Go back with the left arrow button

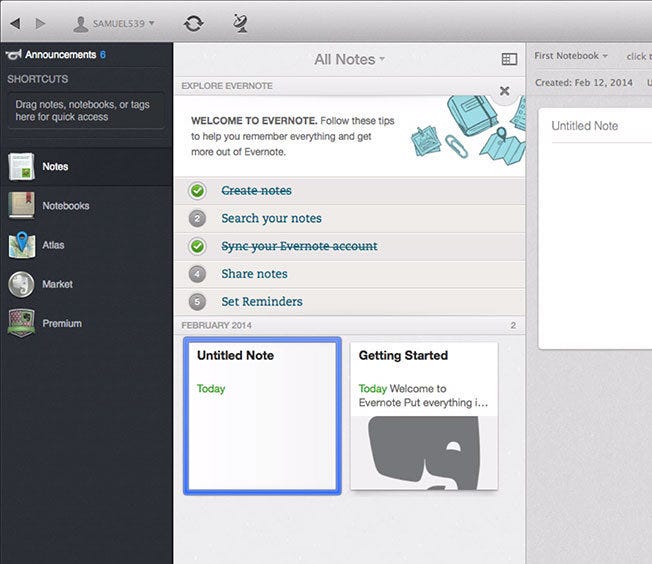click(15, 23)
